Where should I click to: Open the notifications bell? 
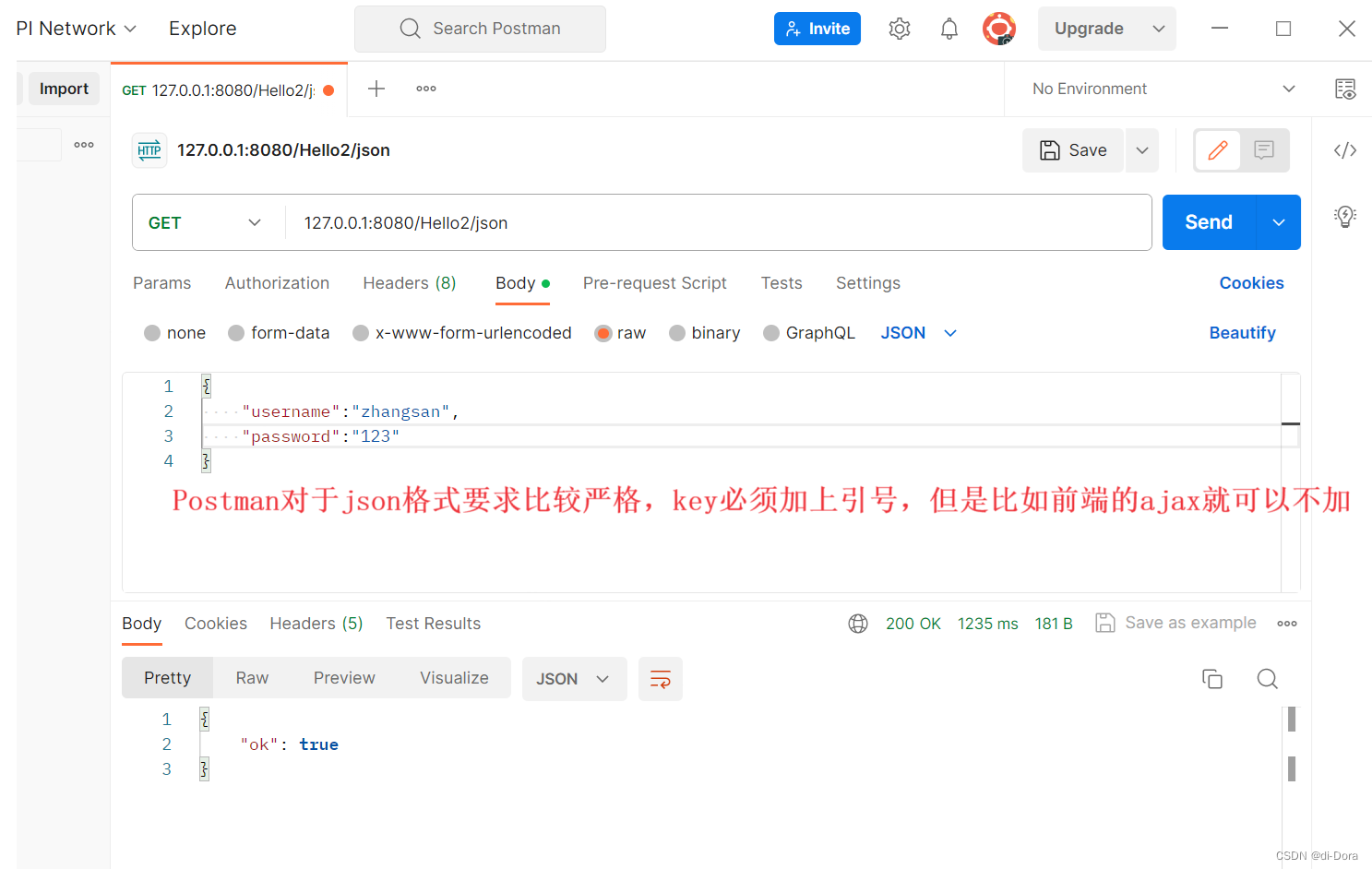tap(948, 29)
